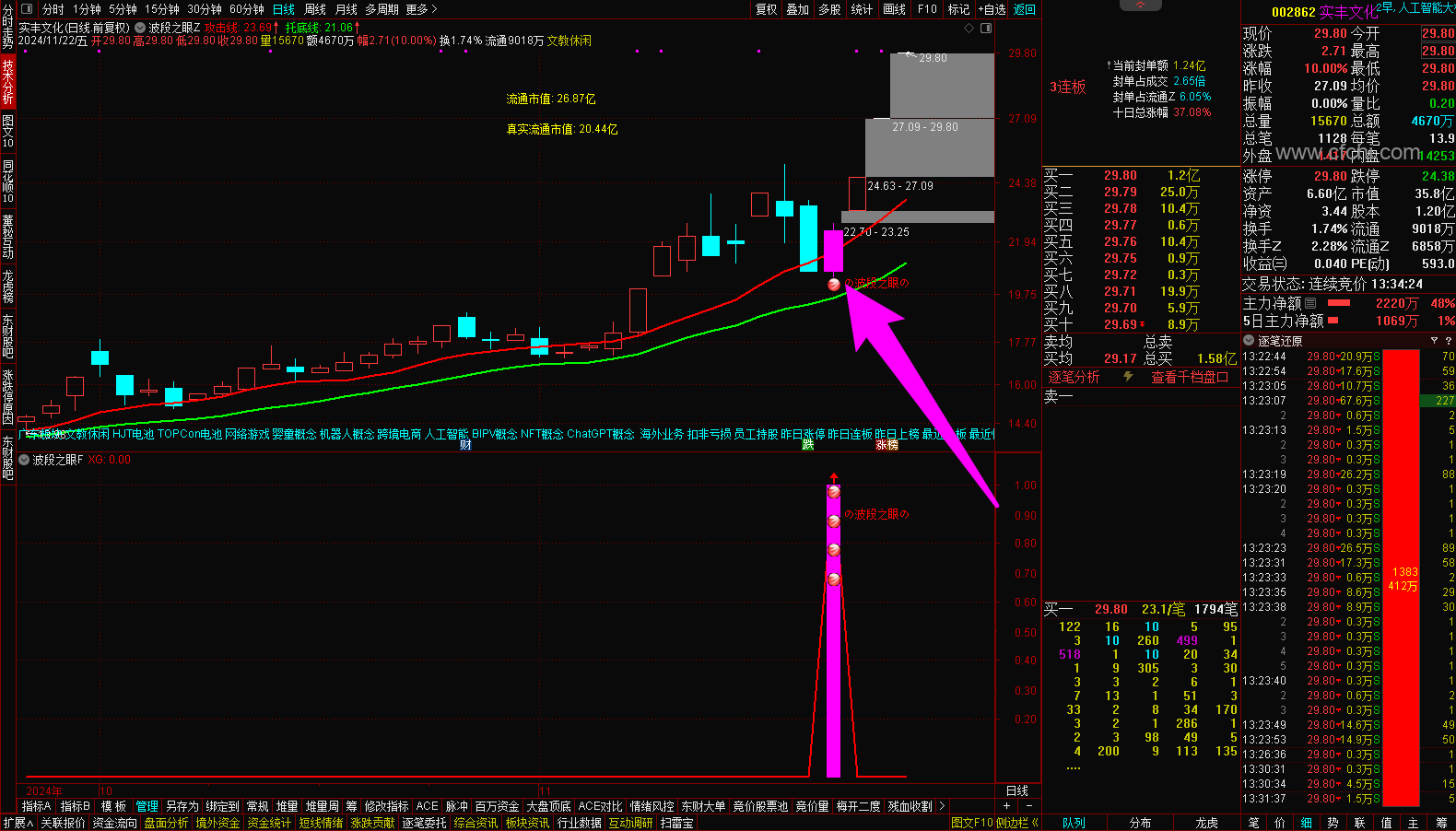Click the 复权 button in top toolbar

767,9
